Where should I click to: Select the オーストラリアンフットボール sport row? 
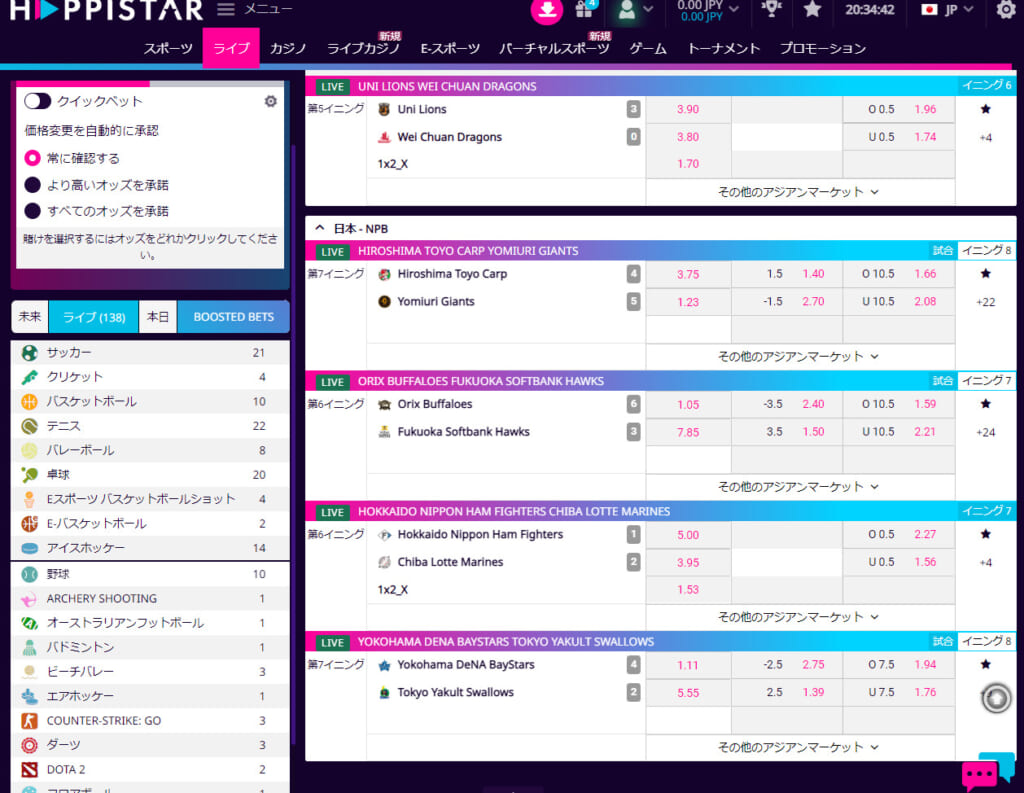tap(150, 623)
